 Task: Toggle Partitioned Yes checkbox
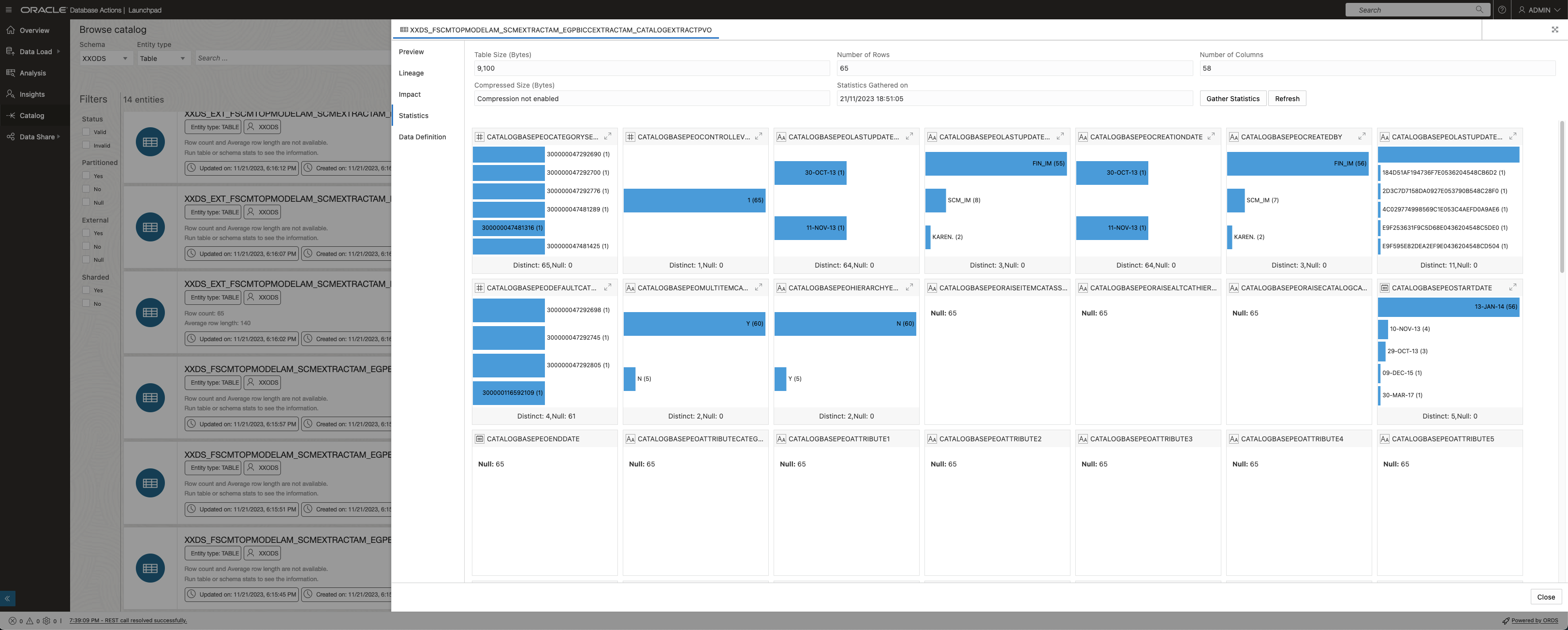(86, 176)
